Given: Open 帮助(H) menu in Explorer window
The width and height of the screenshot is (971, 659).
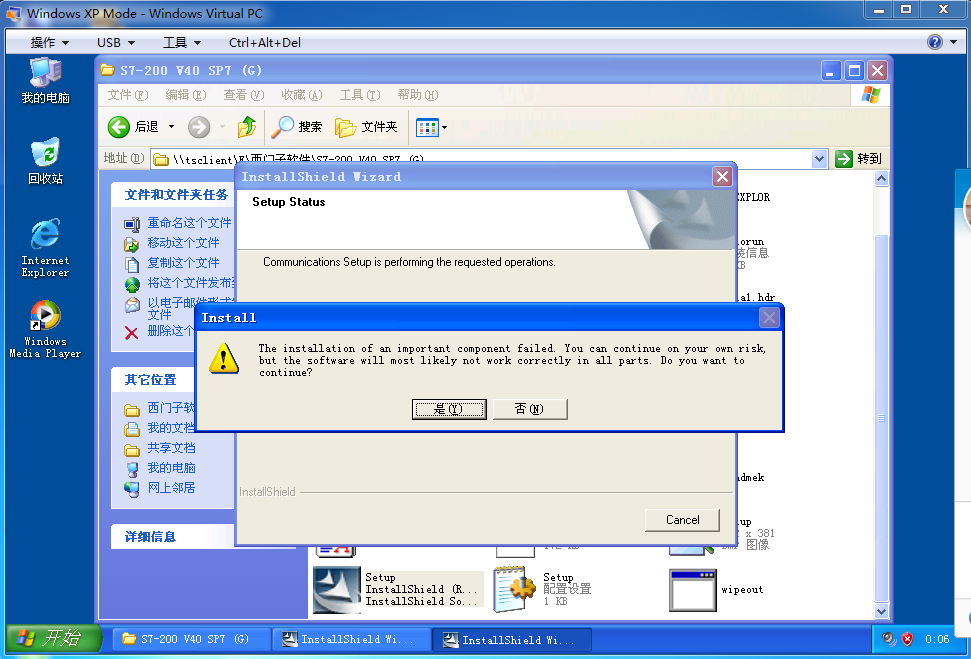Looking at the screenshot, I should (417, 95).
